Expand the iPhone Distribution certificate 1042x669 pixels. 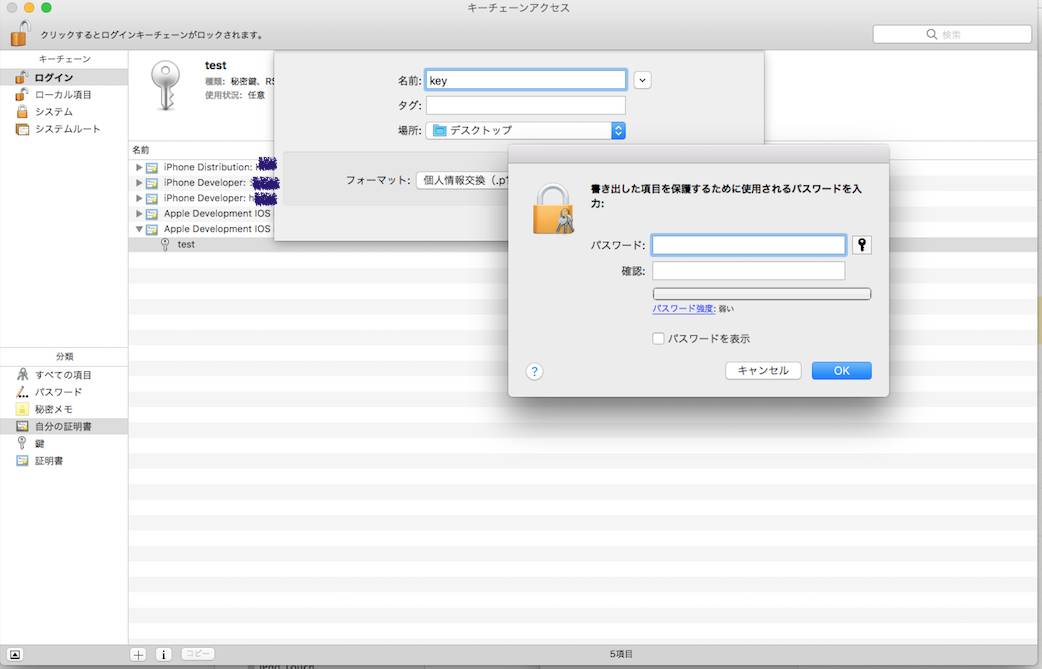click(x=139, y=167)
